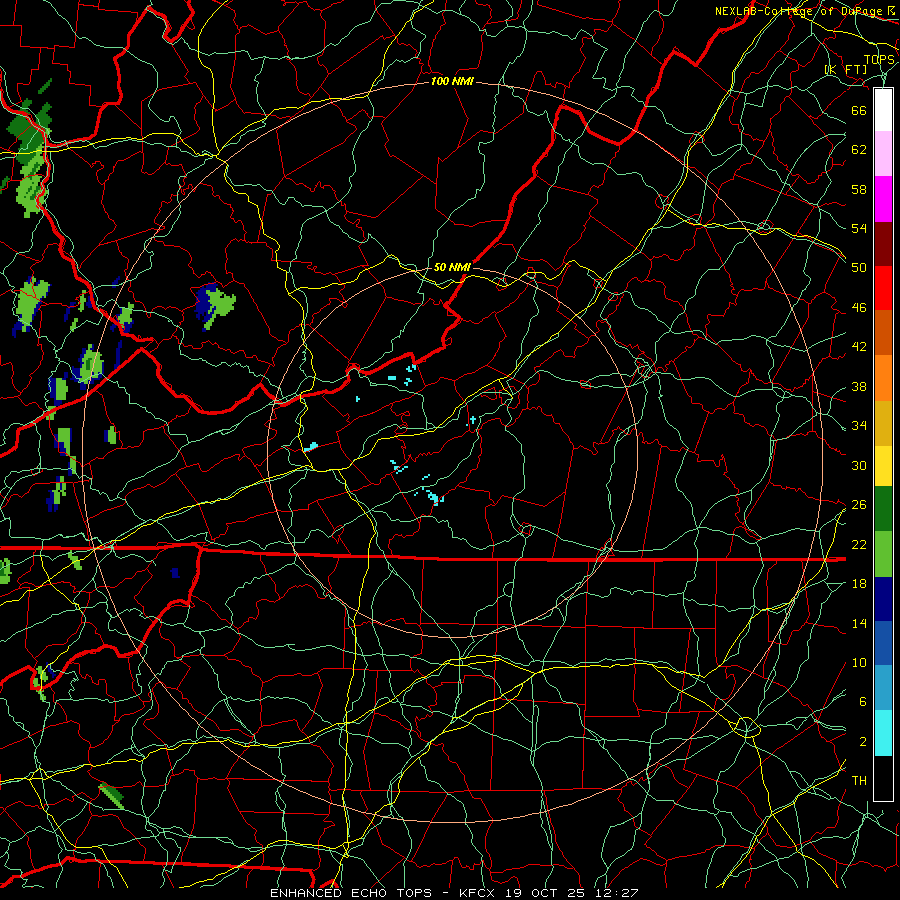Viewport: 900px width, 900px height.
Task: Click the 46 legend value
Action: click(x=859, y=308)
